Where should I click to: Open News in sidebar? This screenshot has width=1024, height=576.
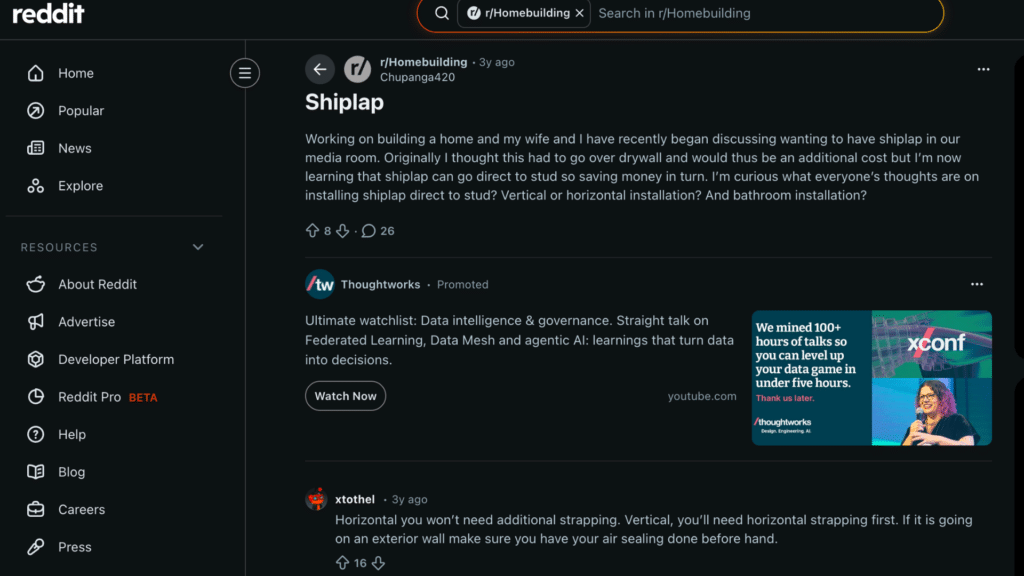click(74, 148)
